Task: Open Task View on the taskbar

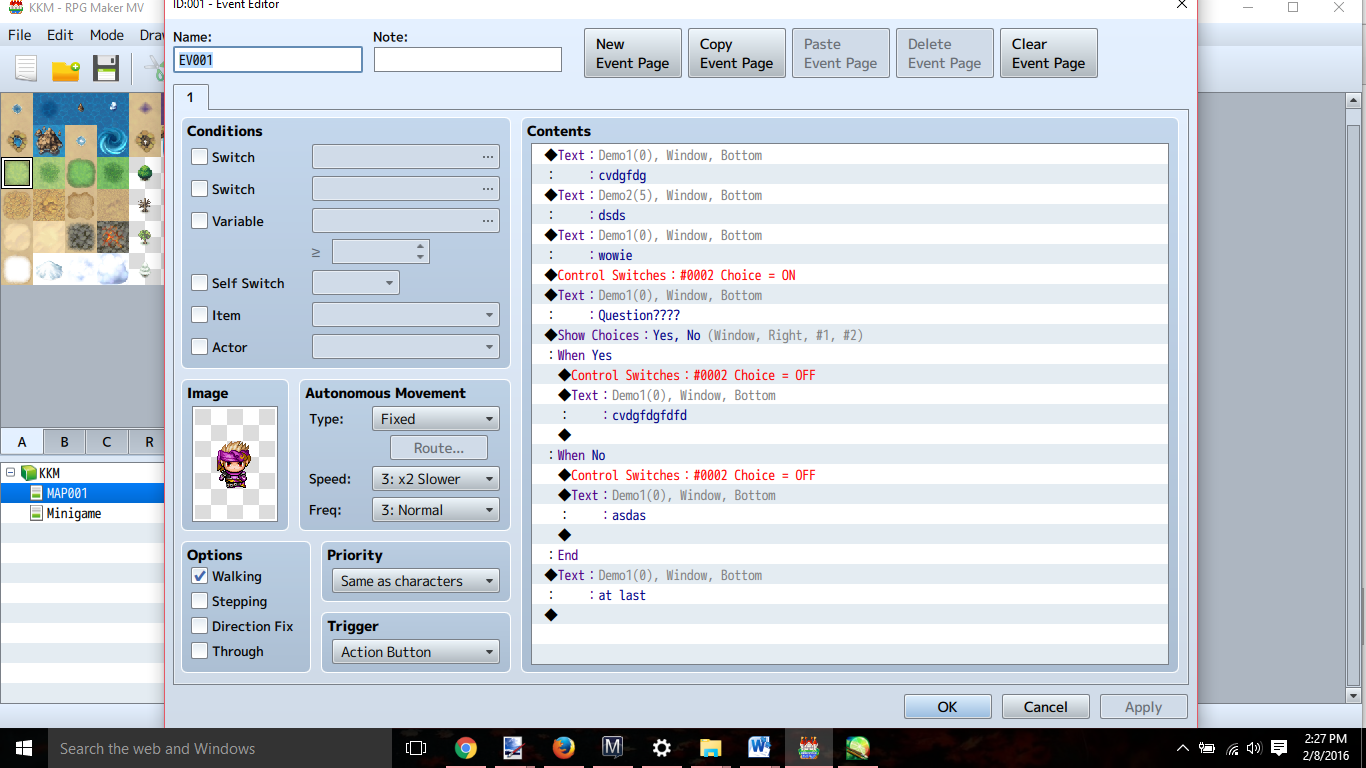Action: click(x=415, y=748)
